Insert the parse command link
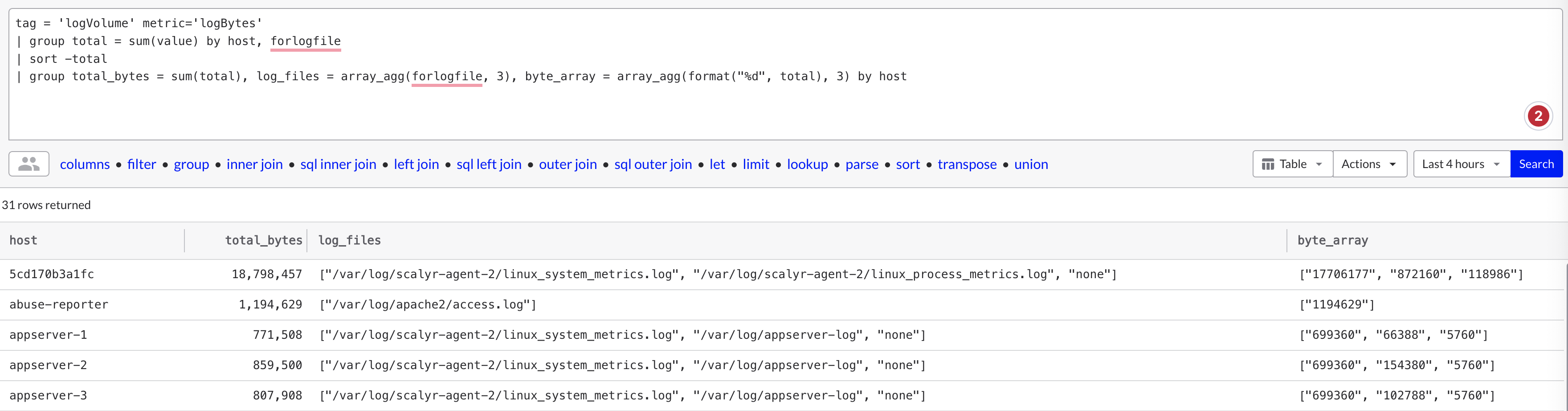 pos(862,164)
